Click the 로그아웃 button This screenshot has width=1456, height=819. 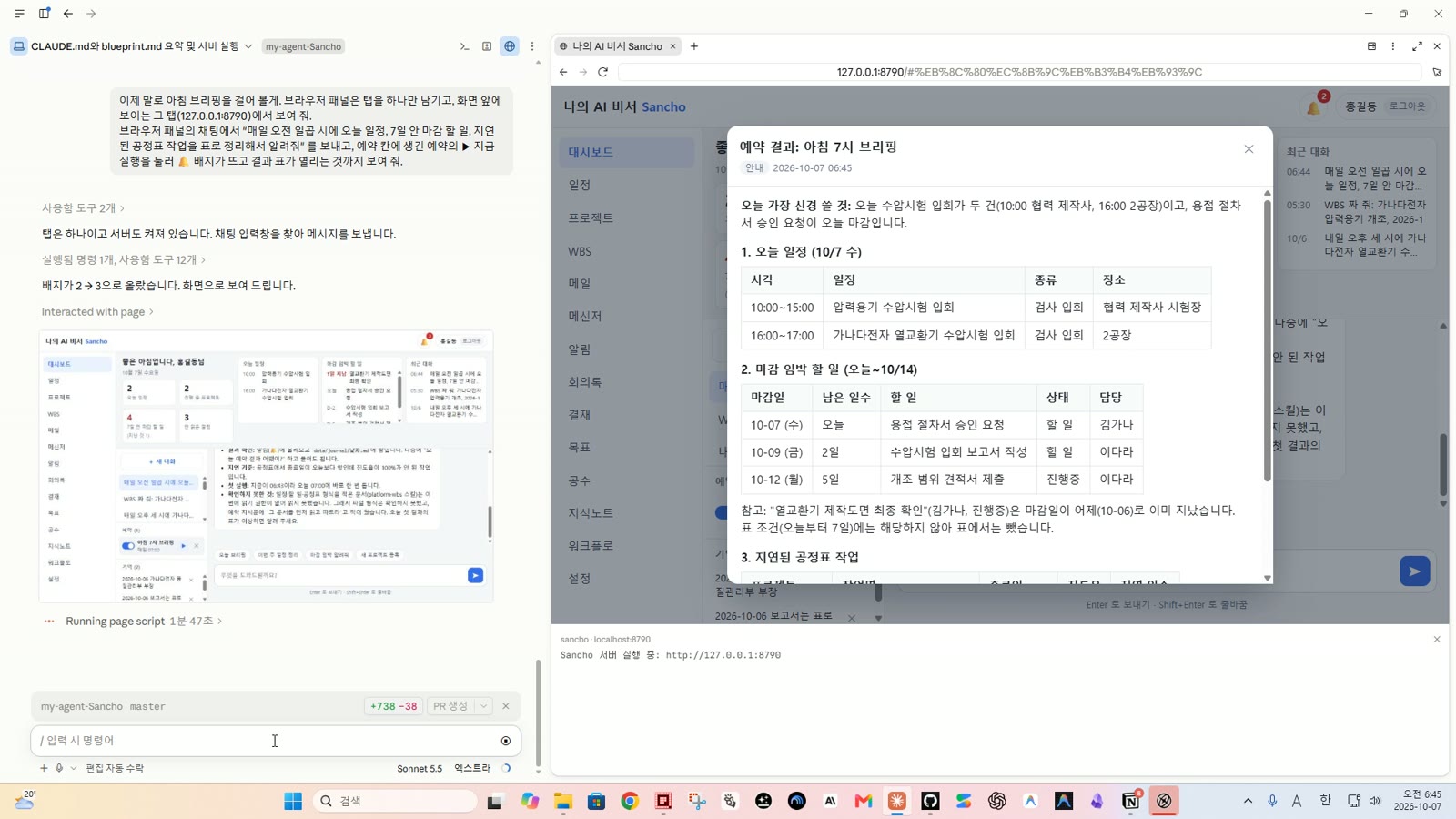1407,106
